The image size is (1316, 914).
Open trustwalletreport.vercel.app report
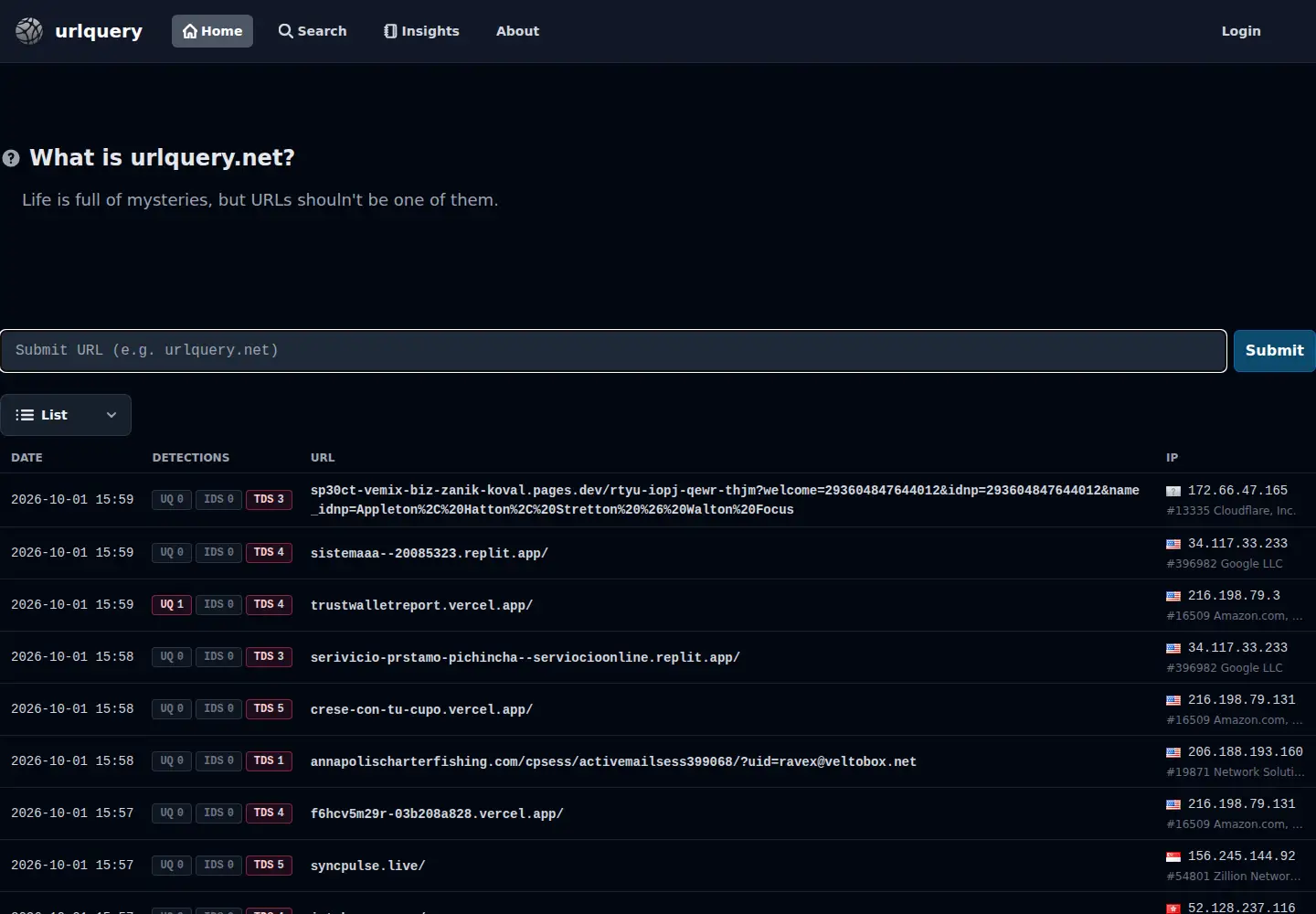click(421, 605)
